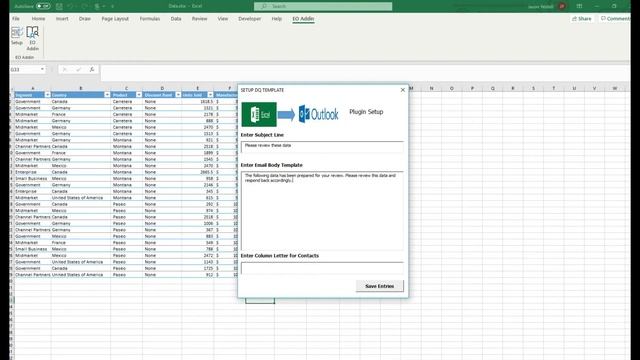Open the Segment column filter dropdown
640x360 pixels.
47,95
